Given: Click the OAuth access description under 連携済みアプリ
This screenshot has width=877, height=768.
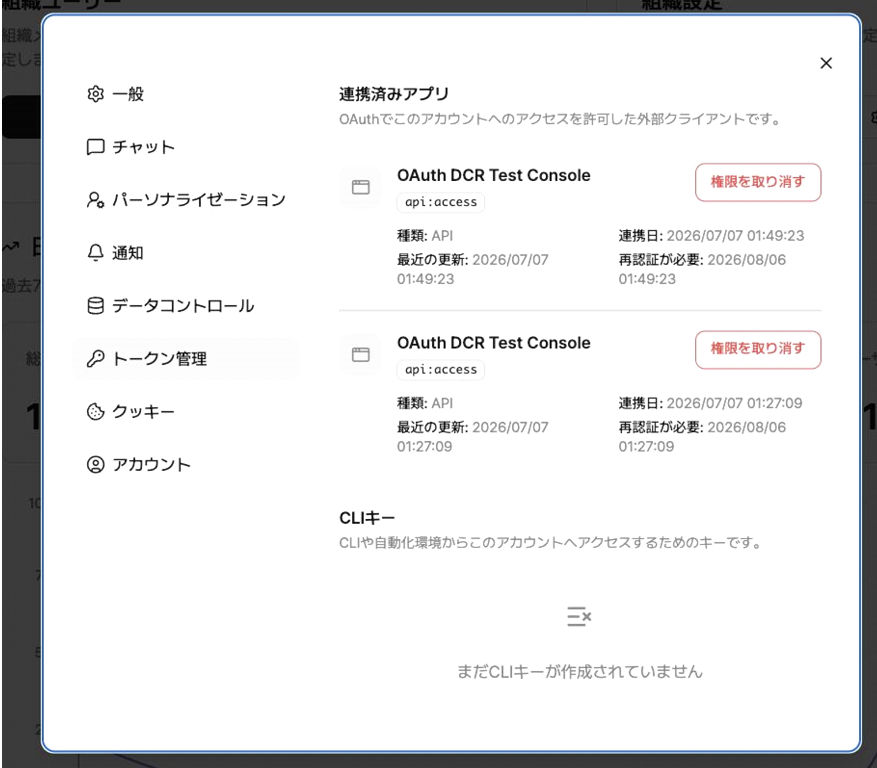Looking at the screenshot, I should tap(560, 119).
